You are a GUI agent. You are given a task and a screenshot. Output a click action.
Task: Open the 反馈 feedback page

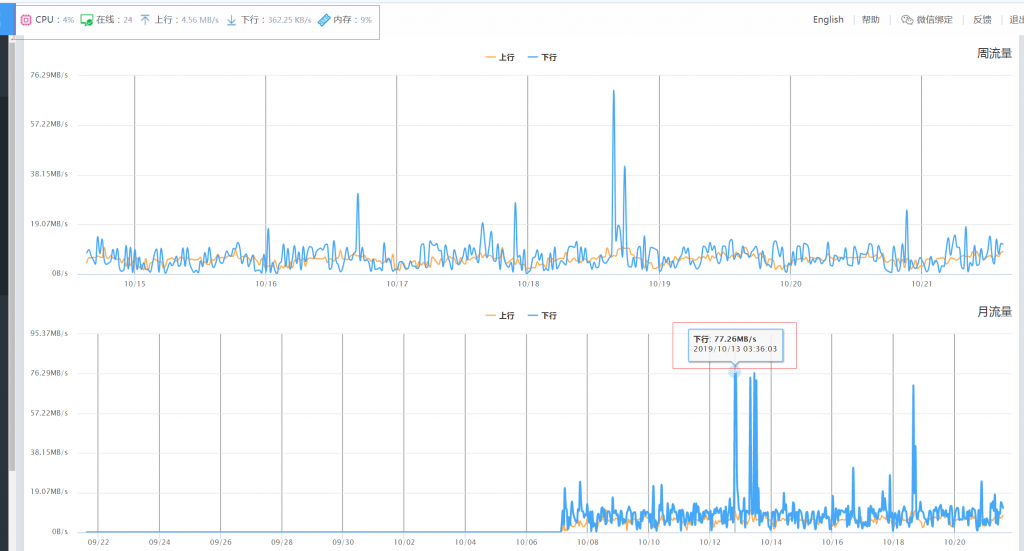tap(982, 20)
